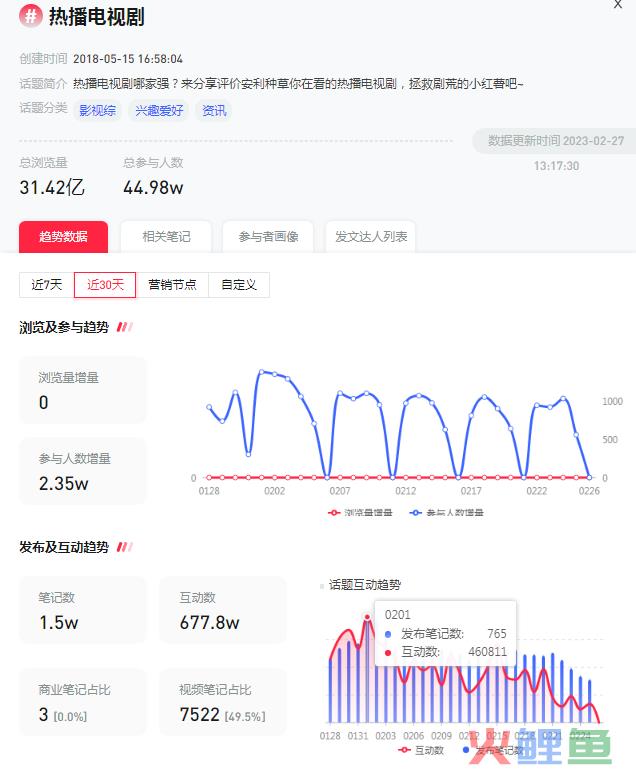Toggle the 发布笔记数 legend series
The image size is (636, 770).
coord(493,750)
